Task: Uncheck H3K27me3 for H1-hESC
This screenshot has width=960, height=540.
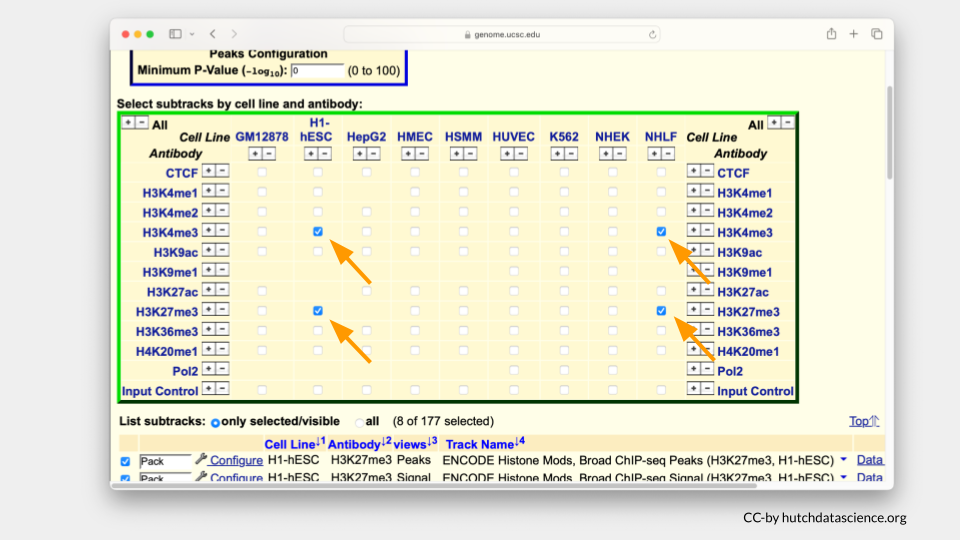Action: click(x=318, y=311)
